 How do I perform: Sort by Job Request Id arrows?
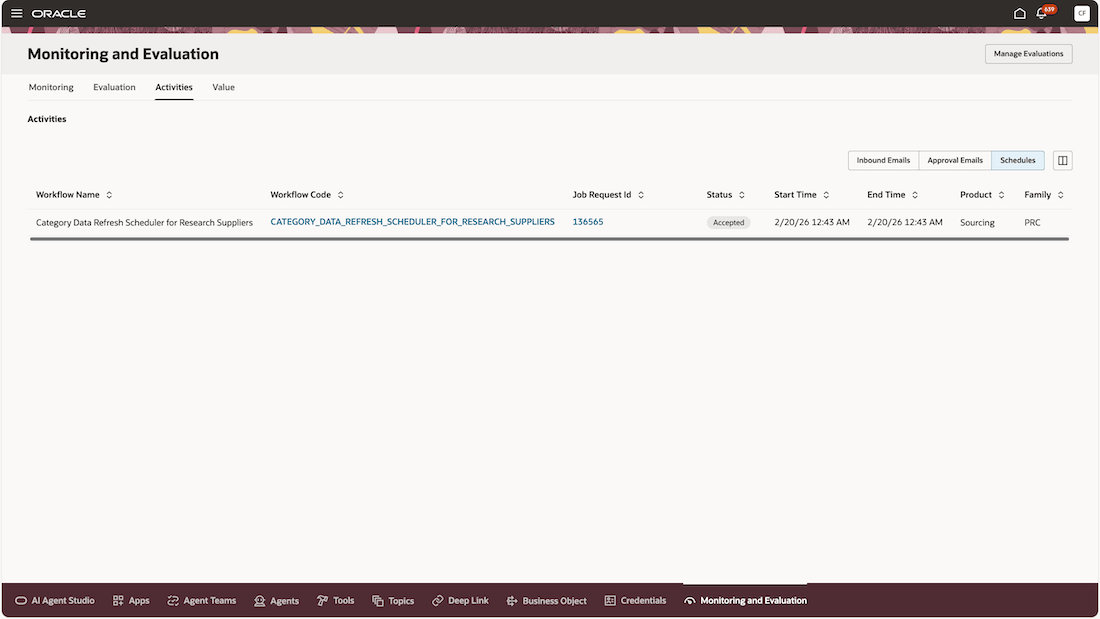click(640, 195)
